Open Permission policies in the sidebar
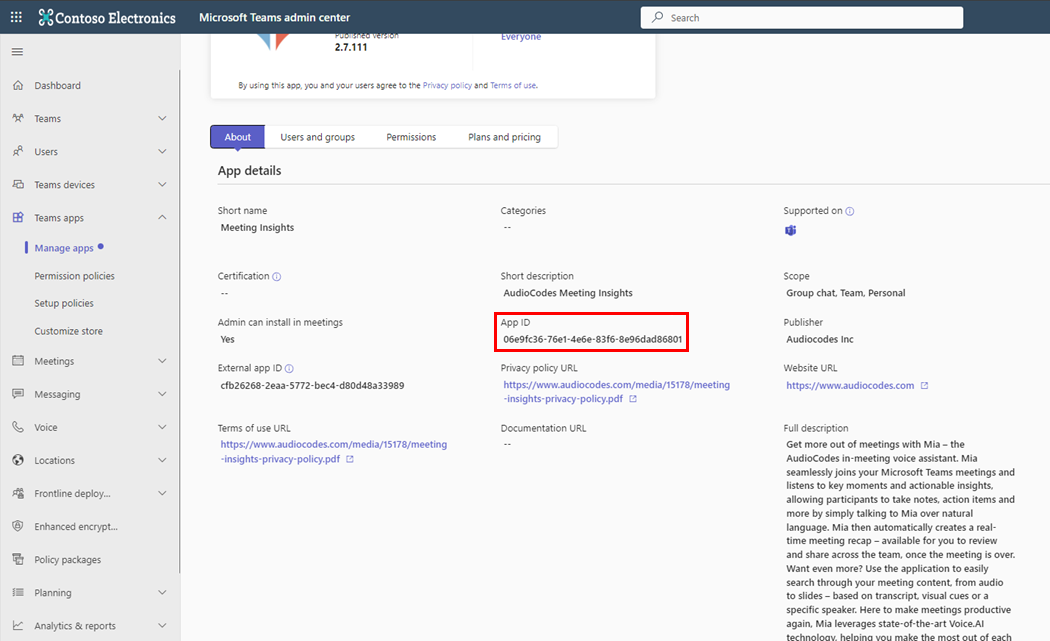The height and width of the screenshot is (641, 1050). 74,276
